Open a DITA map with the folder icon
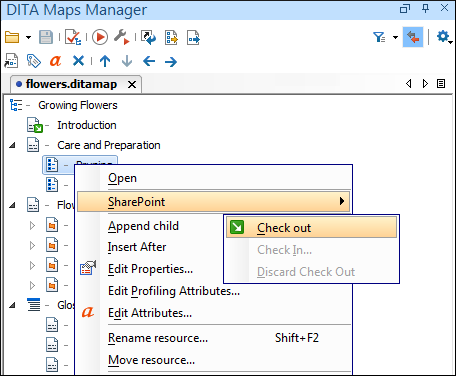The width and height of the screenshot is (456, 376). (x=12, y=37)
